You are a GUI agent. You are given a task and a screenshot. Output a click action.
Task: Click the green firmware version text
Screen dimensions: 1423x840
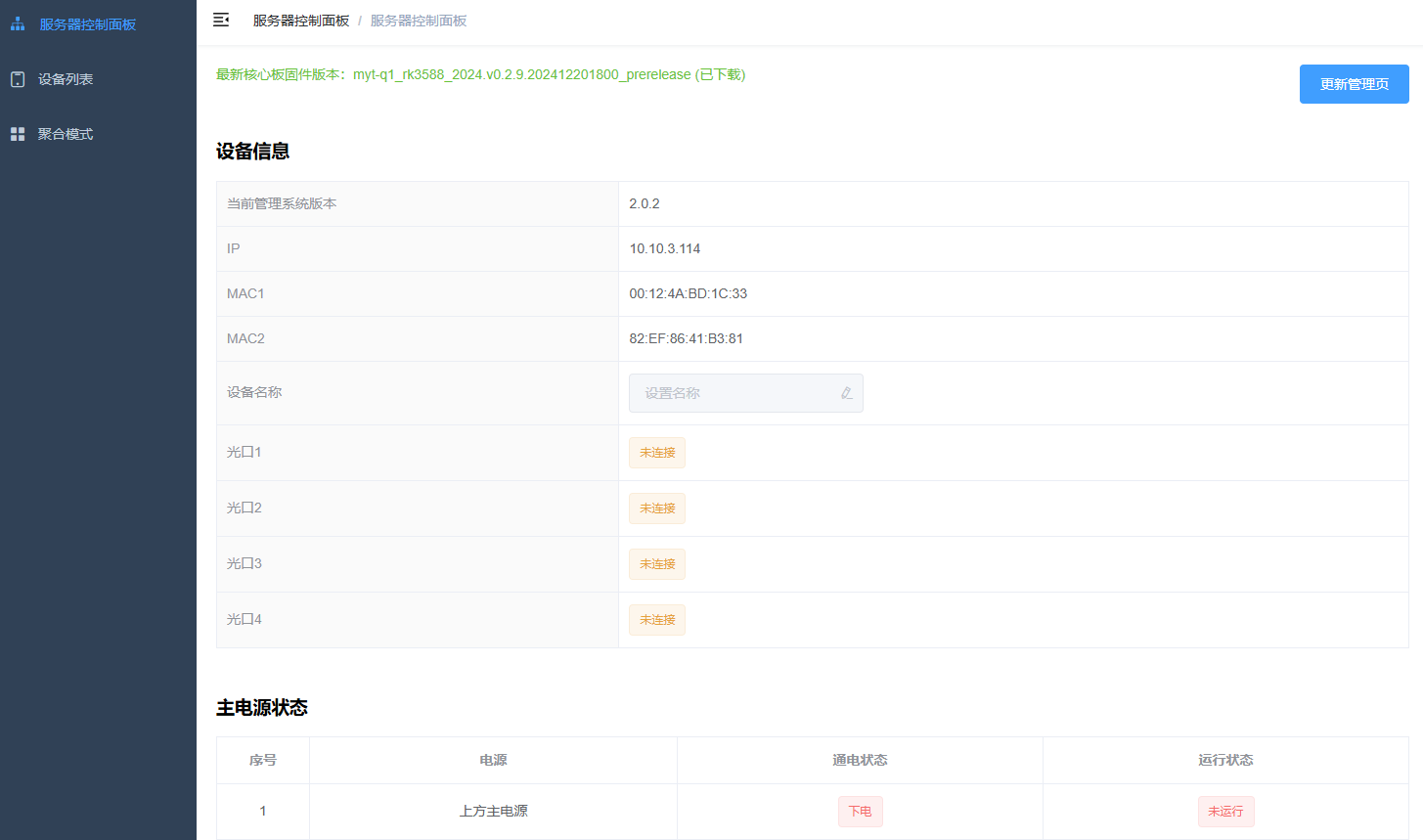click(x=480, y=75)
